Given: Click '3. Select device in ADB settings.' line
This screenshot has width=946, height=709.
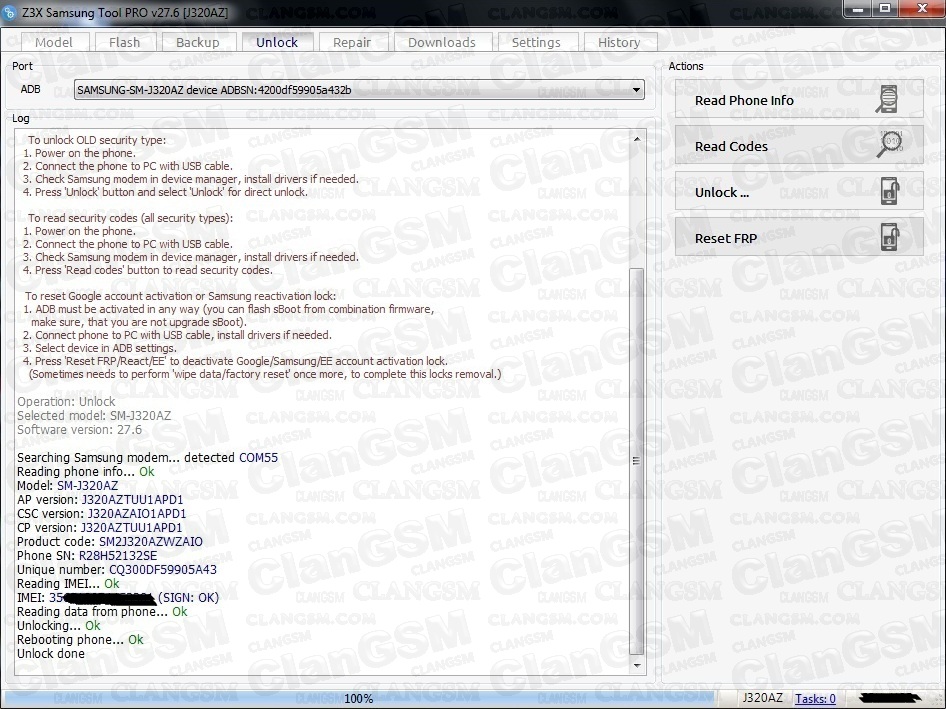Looking at the screenshot, I should 100,348.
